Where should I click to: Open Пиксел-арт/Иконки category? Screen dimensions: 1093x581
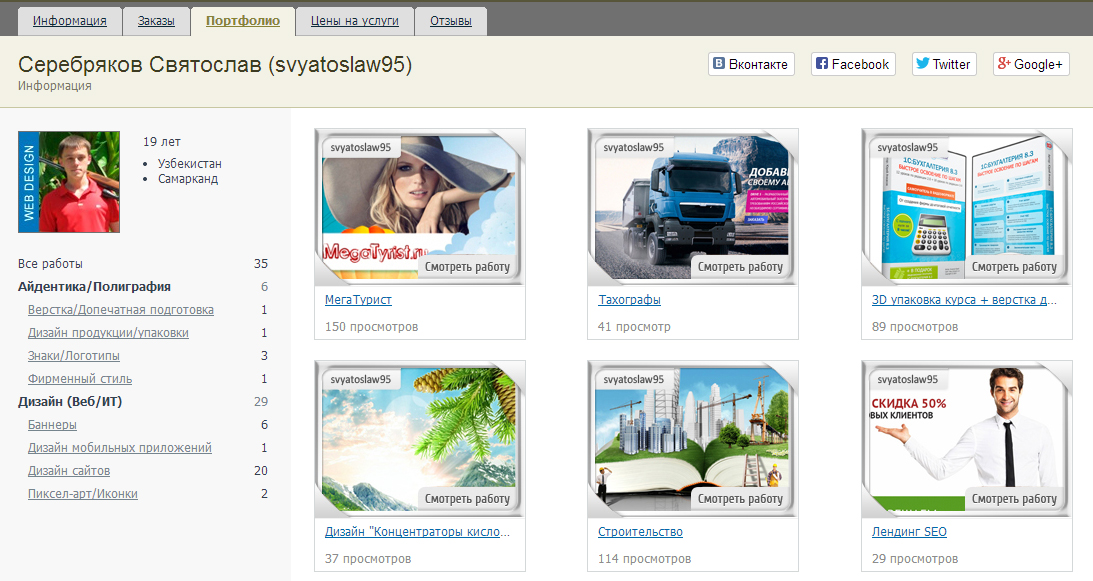[x=82, y=494]
